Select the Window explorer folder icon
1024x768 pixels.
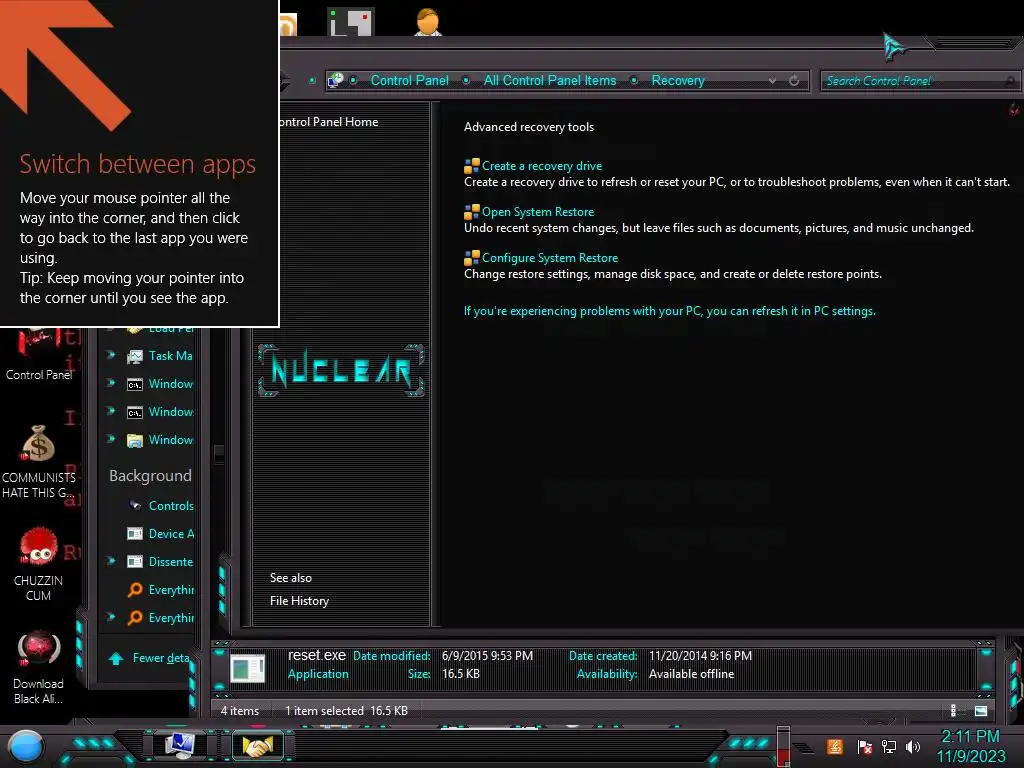(135, 440)
